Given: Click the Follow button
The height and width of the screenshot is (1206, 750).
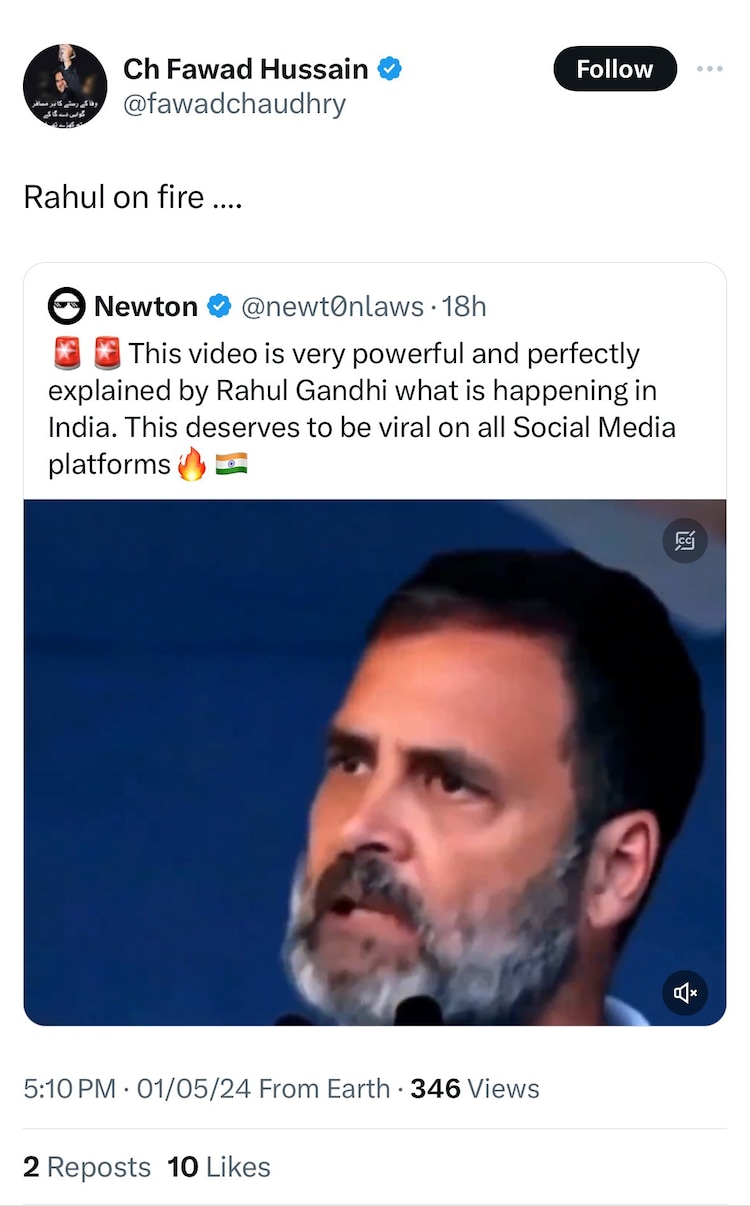Looking at the screenshot, I should 614,69.
